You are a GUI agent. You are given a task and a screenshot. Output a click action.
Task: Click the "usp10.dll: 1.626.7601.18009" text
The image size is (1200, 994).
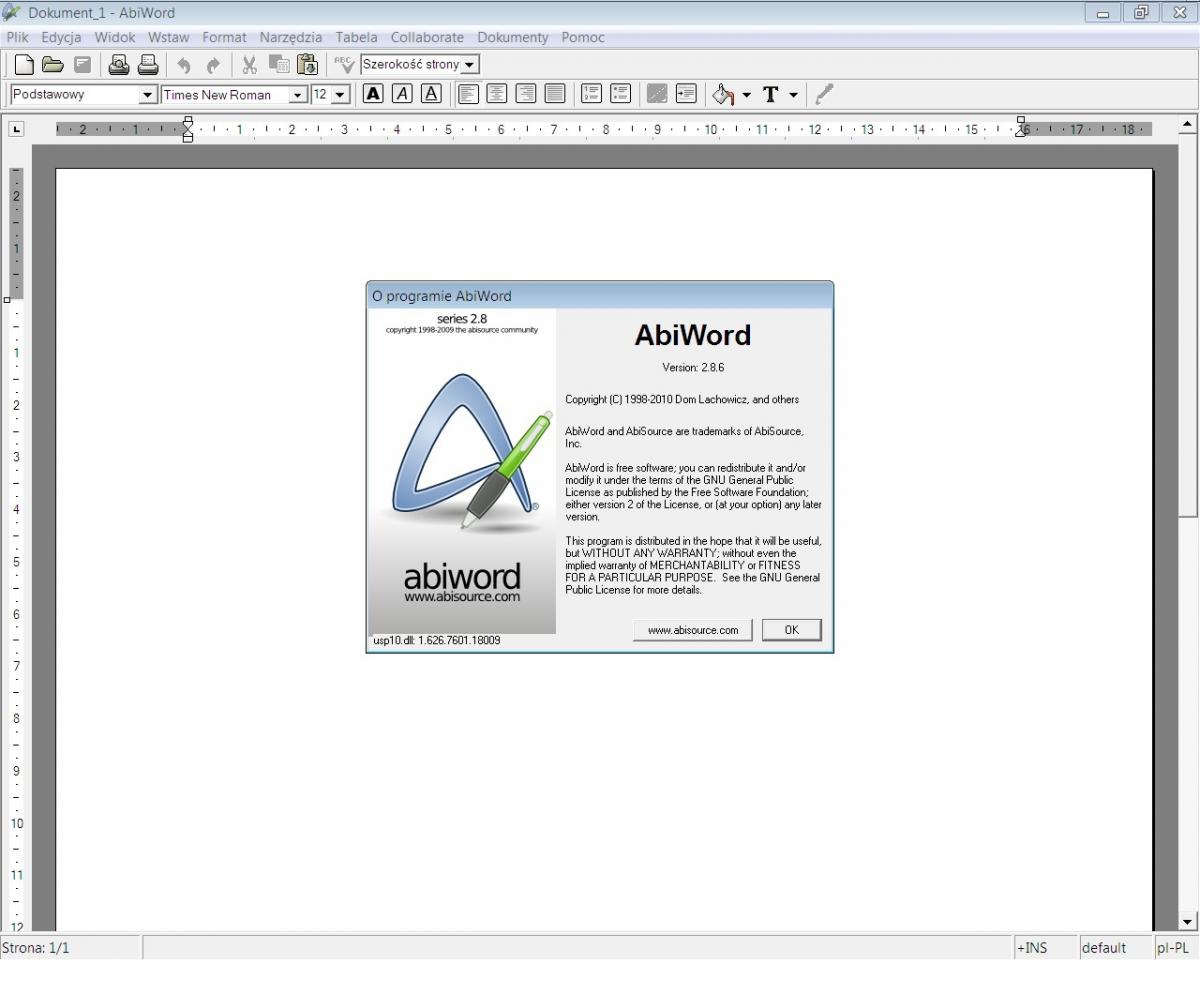coord(437,640)
